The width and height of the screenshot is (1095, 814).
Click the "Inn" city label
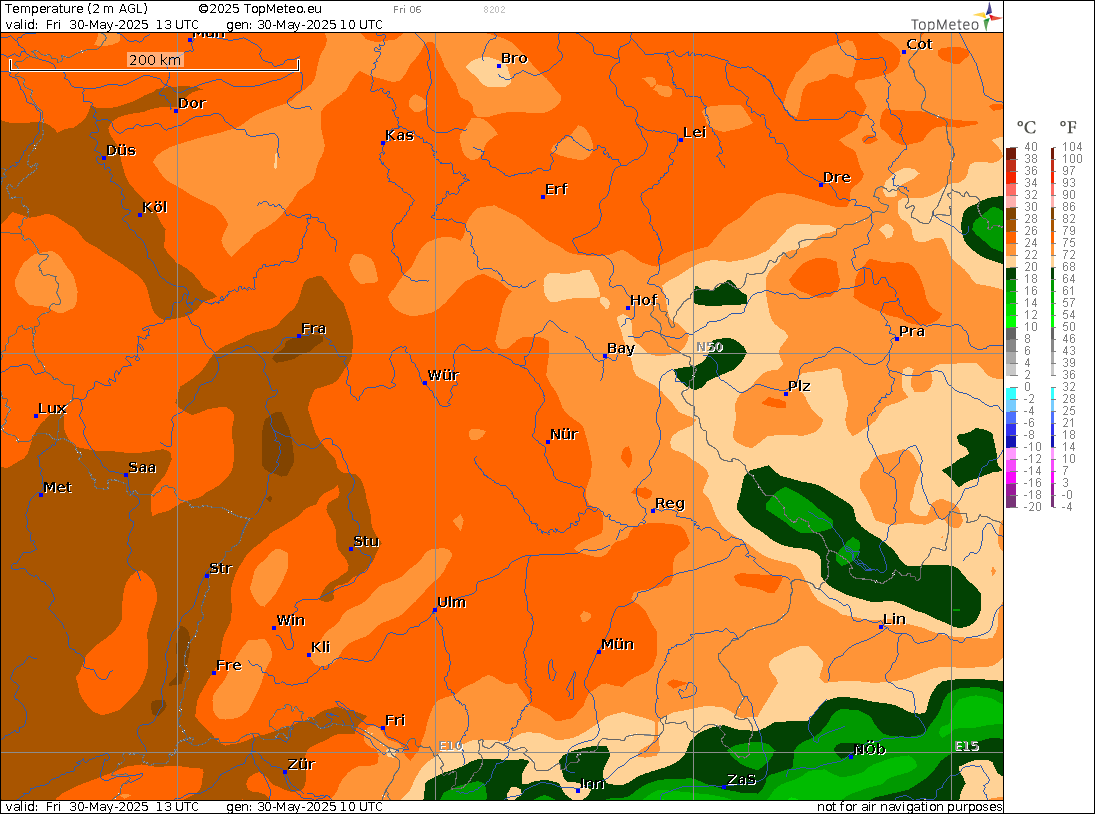tap(593, 783)
